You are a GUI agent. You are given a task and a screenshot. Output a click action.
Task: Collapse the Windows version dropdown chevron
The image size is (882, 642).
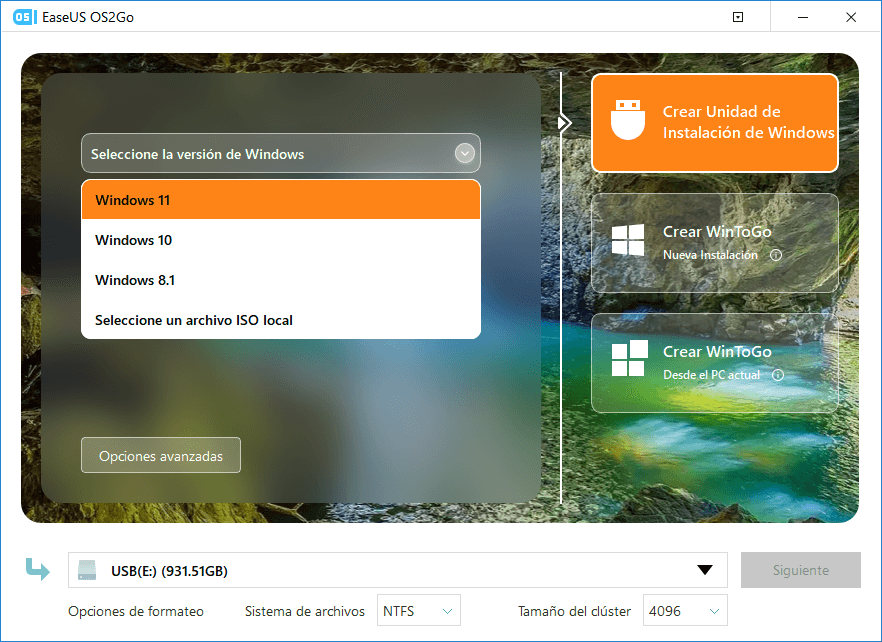tap(465, 153)
